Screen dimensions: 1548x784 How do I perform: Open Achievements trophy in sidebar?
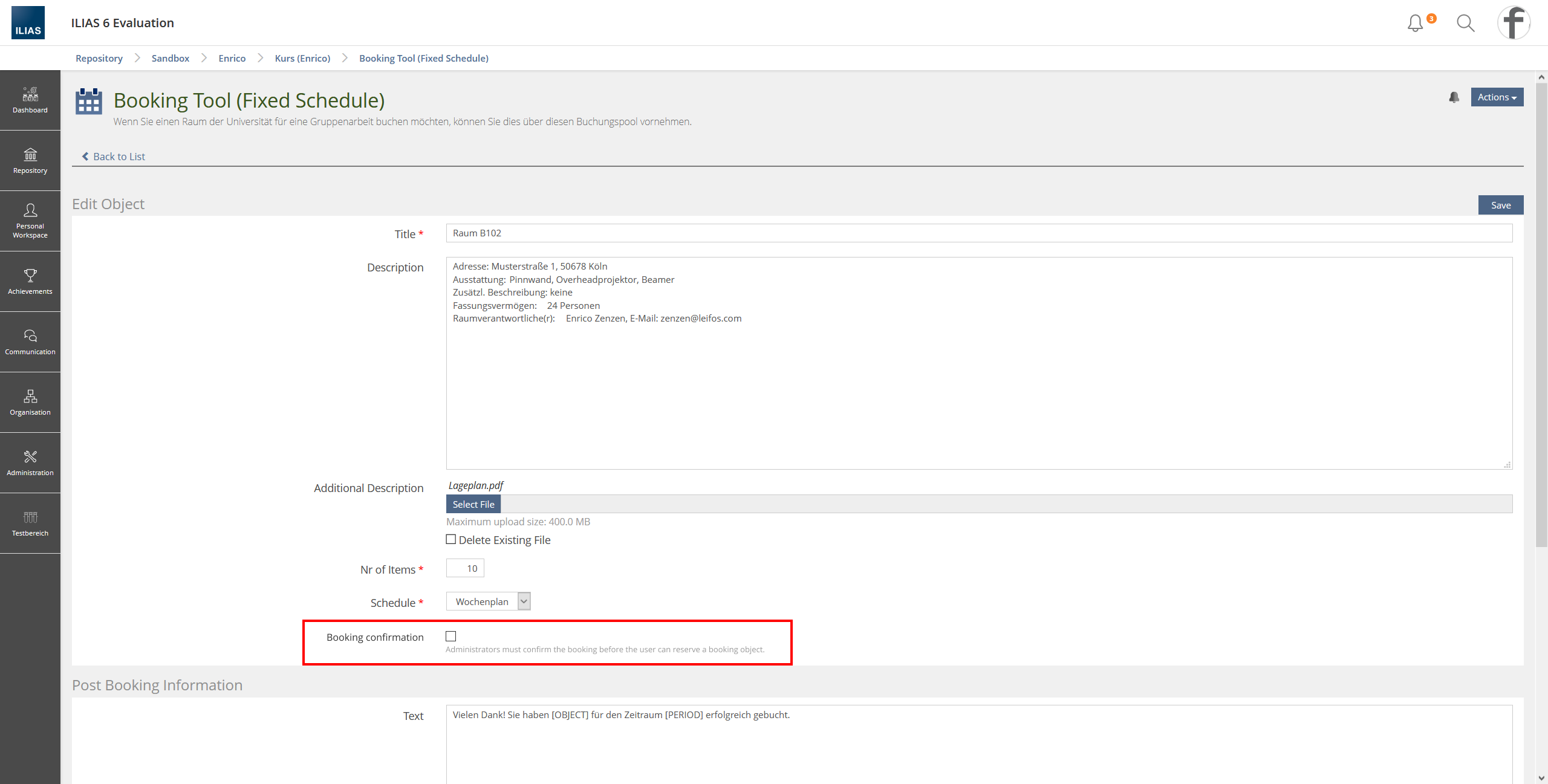(30, 282)
